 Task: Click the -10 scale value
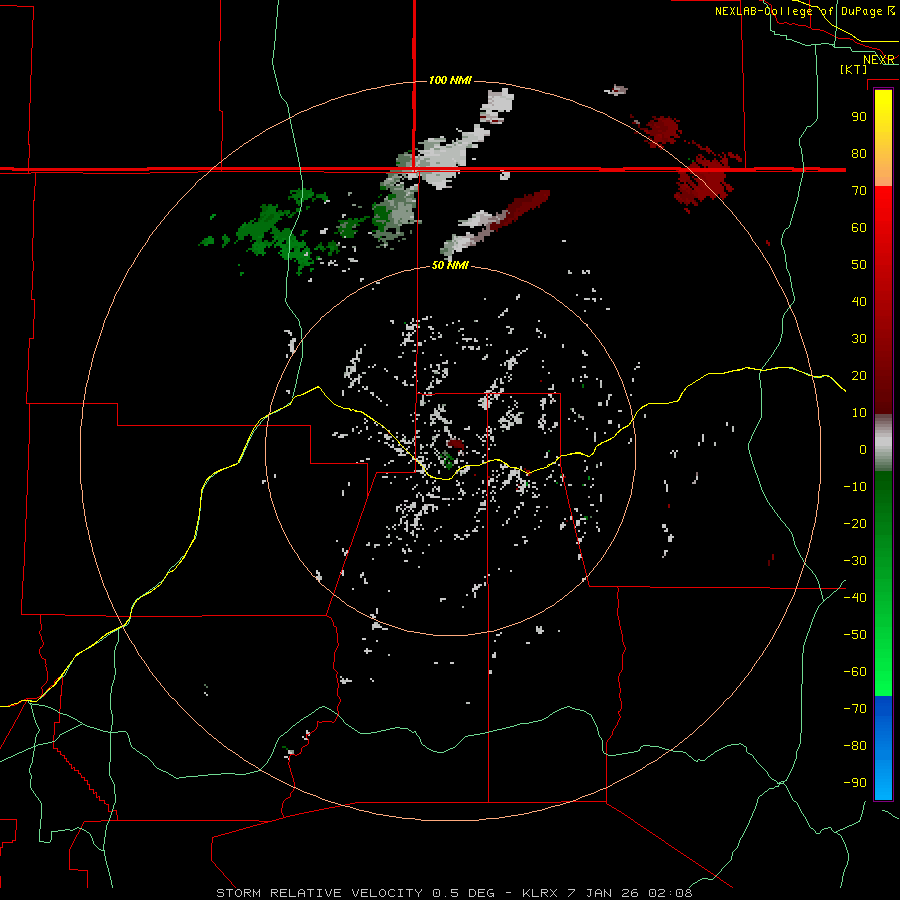point(855,487)
